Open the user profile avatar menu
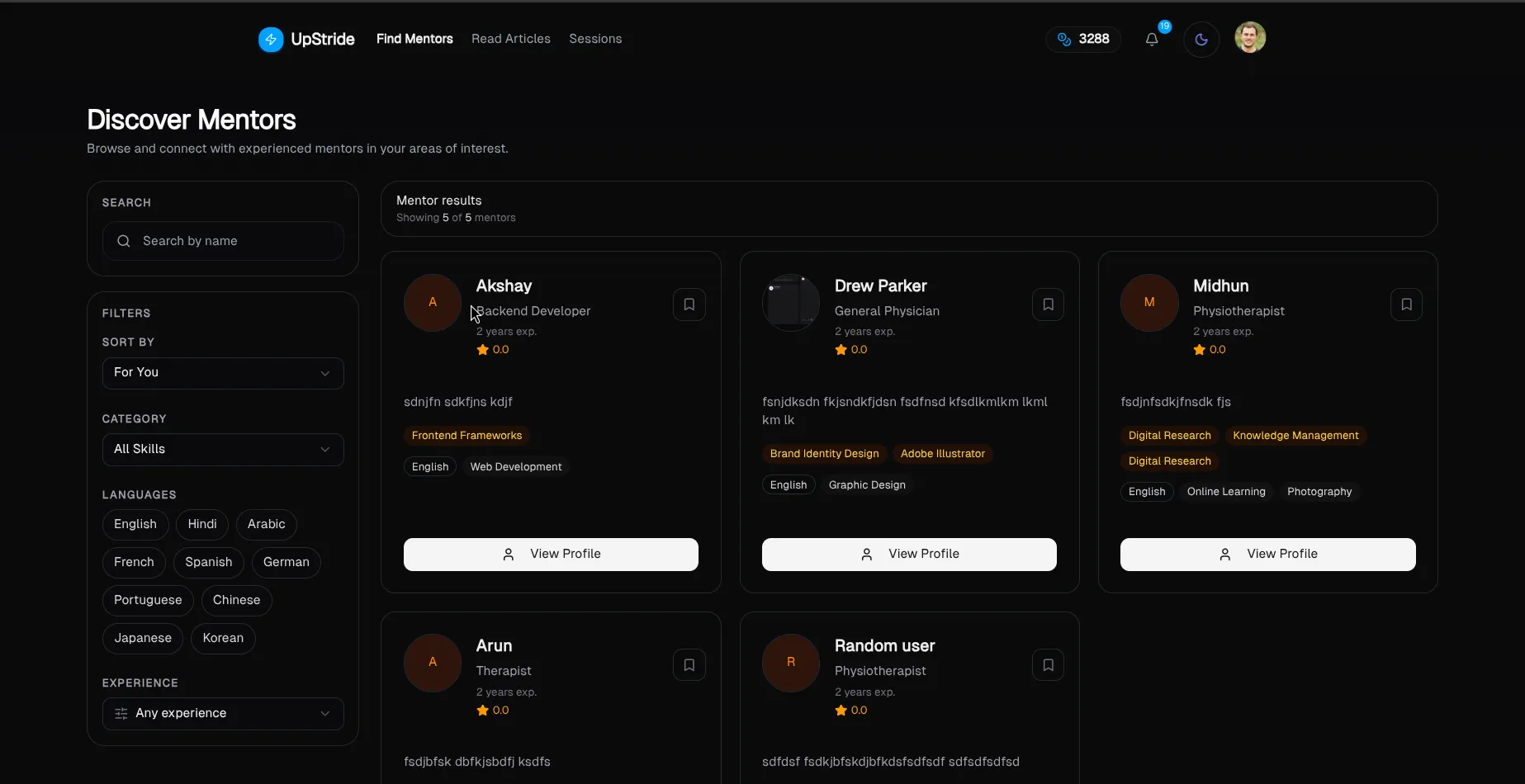1525x784 pixels. click(1250, 37)
